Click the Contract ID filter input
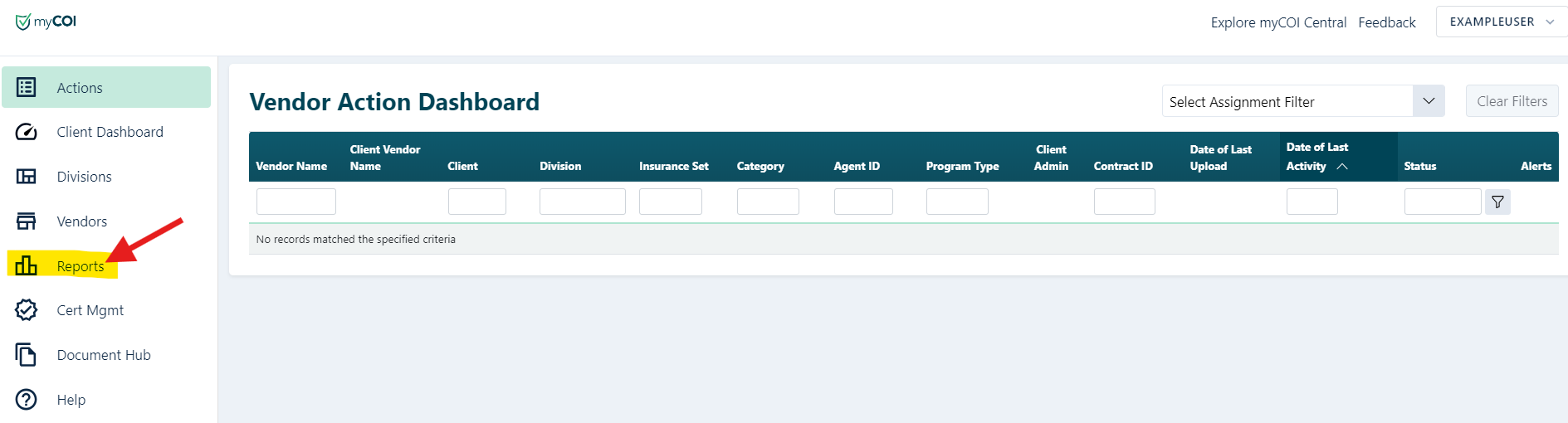The height and width of the screenshot is (423, 1568). coord(1124,202)
